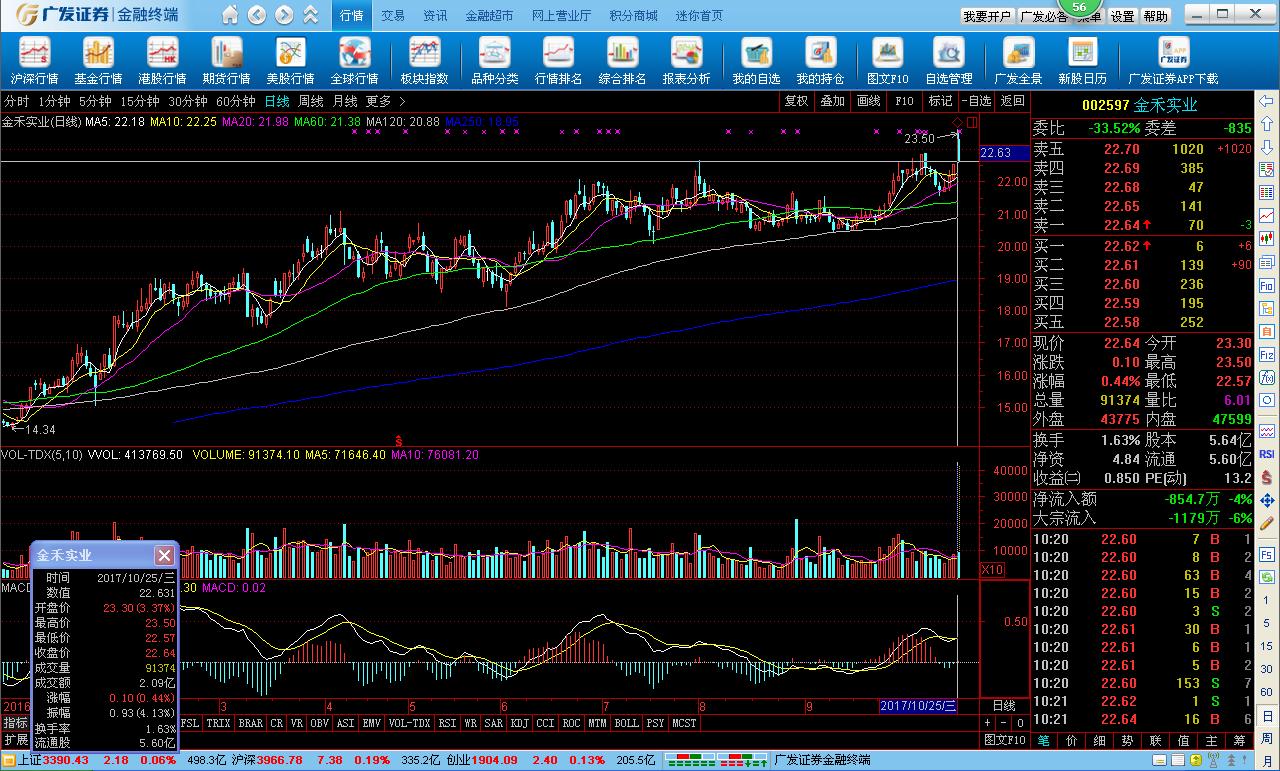Switch to 60分钟 chart period

(236, 101)
